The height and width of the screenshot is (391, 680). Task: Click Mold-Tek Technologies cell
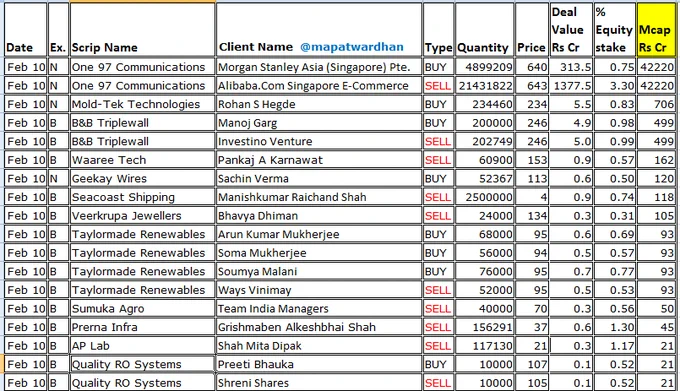coord(142,104)
